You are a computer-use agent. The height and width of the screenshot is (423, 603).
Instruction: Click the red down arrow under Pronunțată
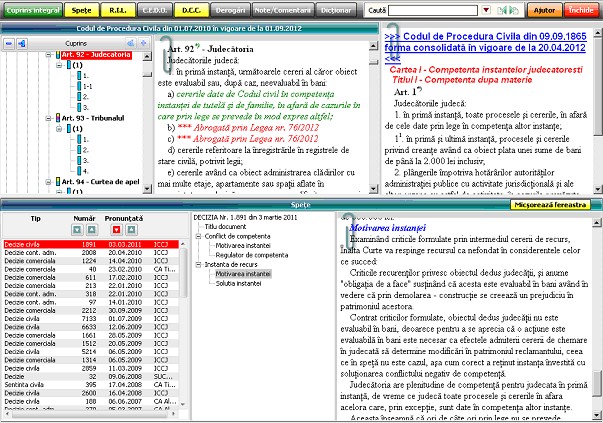coord(117,230)
